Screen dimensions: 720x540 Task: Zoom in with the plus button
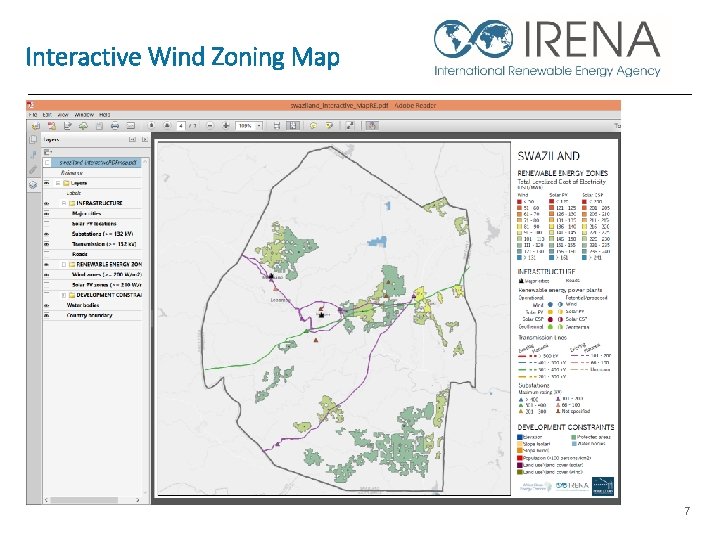click(225, 125)
